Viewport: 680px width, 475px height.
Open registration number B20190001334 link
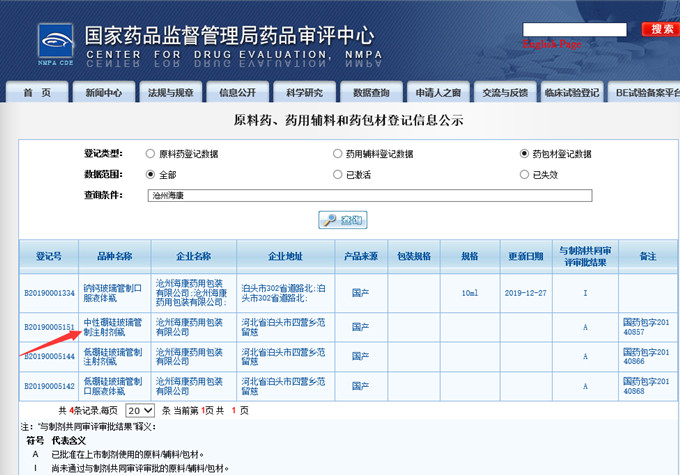tap(49, 293)
